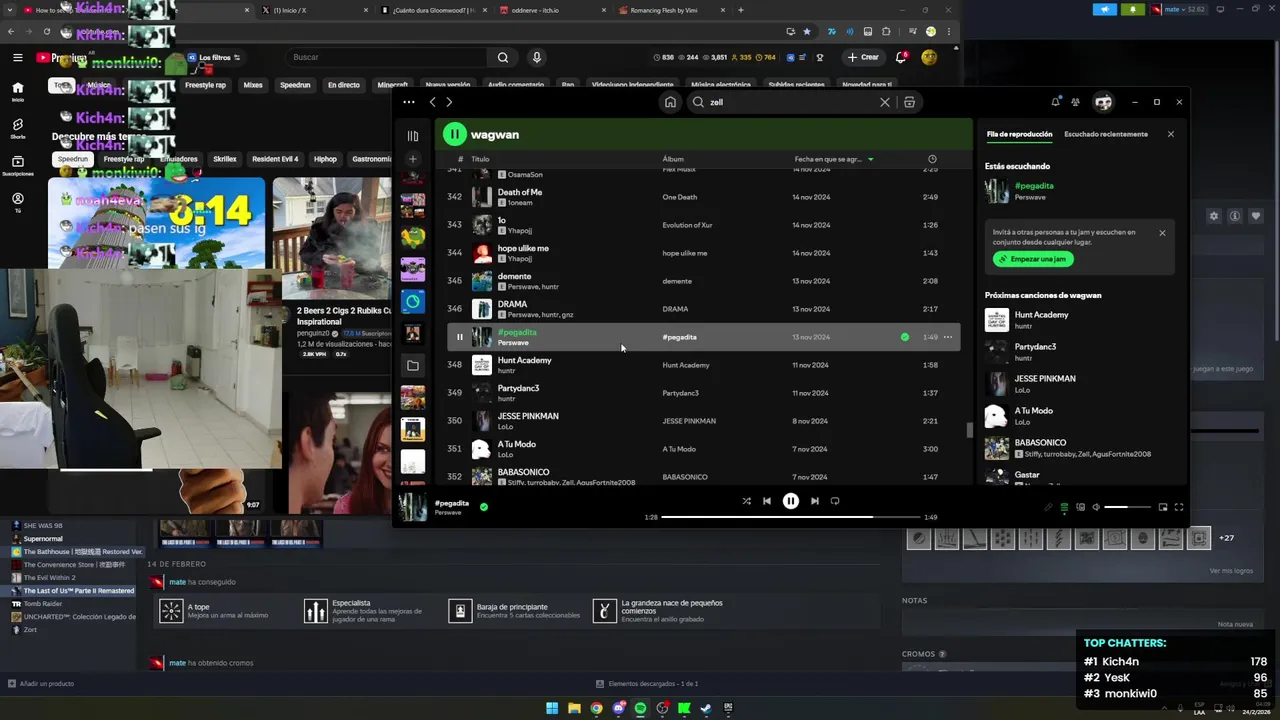Open the Windows Start menu
This screenshot has height=720, width=1280.
[x=552, y=708]
